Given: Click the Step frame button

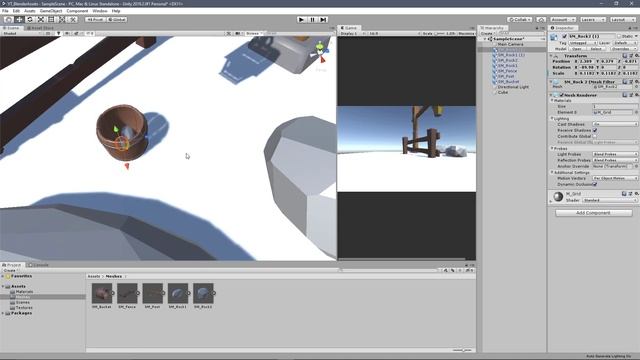Looking at the screenshot, I should (323, 20).
